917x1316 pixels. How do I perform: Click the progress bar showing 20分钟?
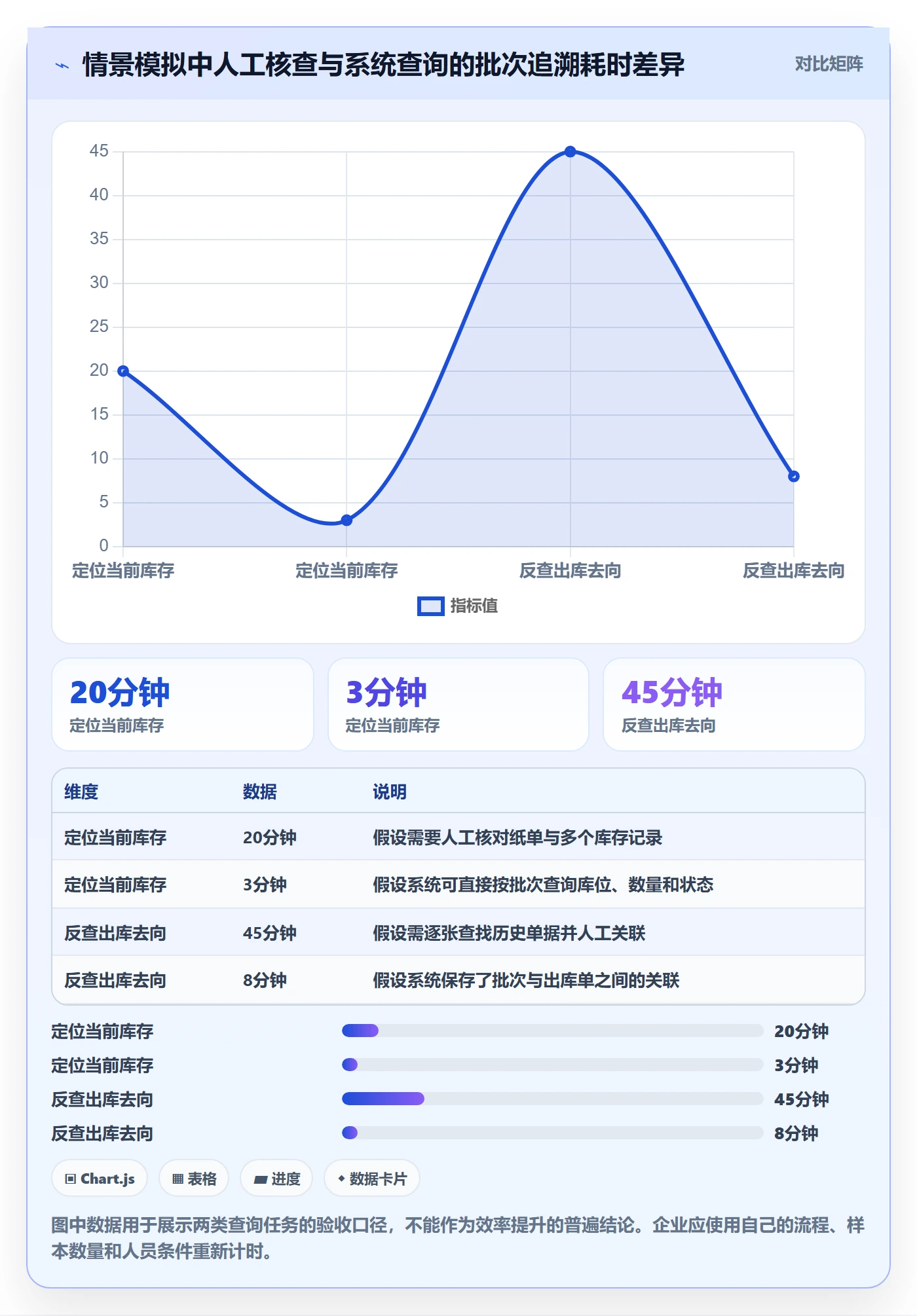552,1031
